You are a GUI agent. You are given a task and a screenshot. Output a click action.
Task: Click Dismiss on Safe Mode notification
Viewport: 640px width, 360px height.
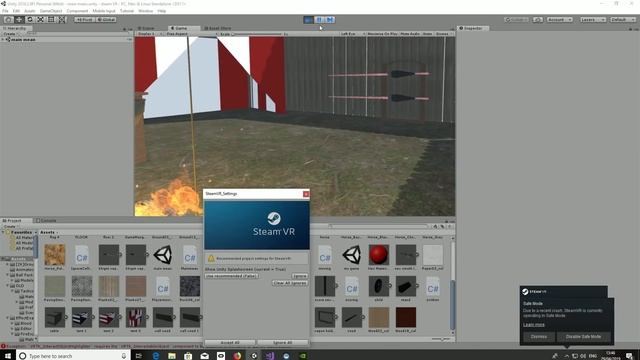tap(539, 337)
